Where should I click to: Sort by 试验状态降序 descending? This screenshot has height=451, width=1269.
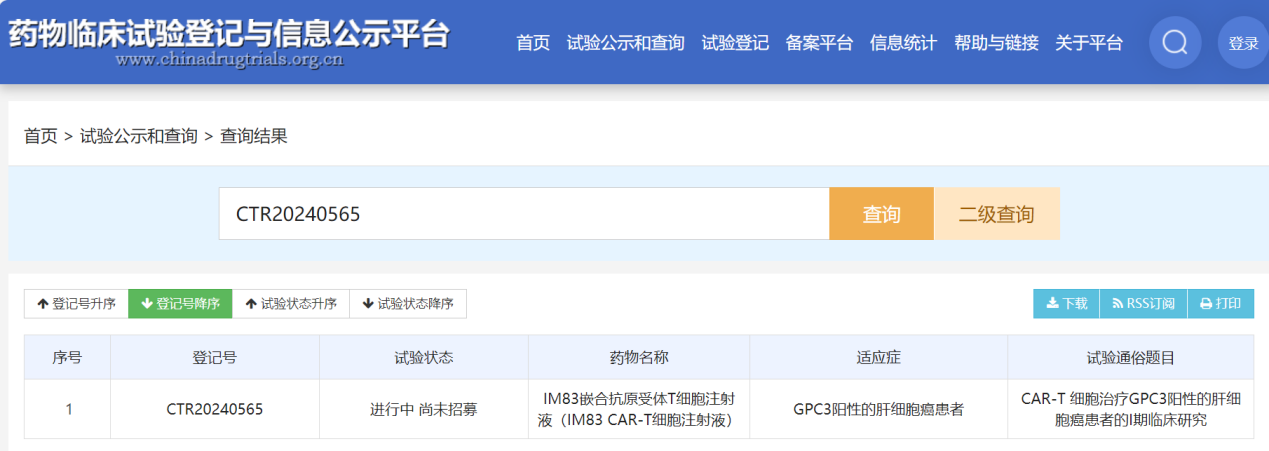(x=407, y=304)
